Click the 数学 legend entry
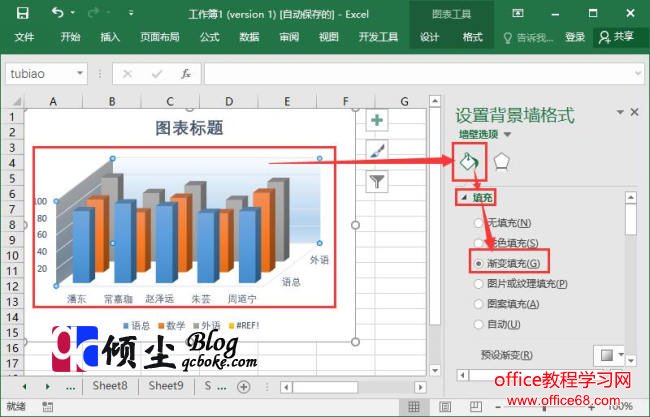The image size is (650, 417). 171,325
